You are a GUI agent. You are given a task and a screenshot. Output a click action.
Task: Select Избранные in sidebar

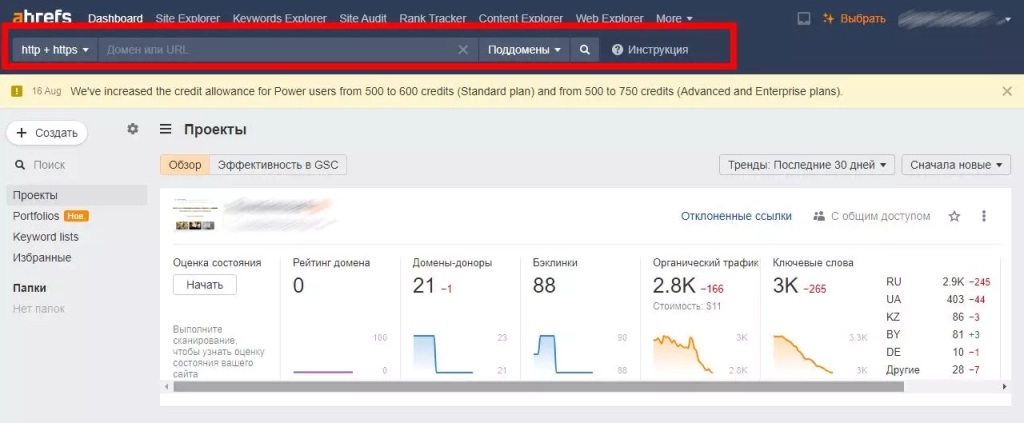(42, 258)
